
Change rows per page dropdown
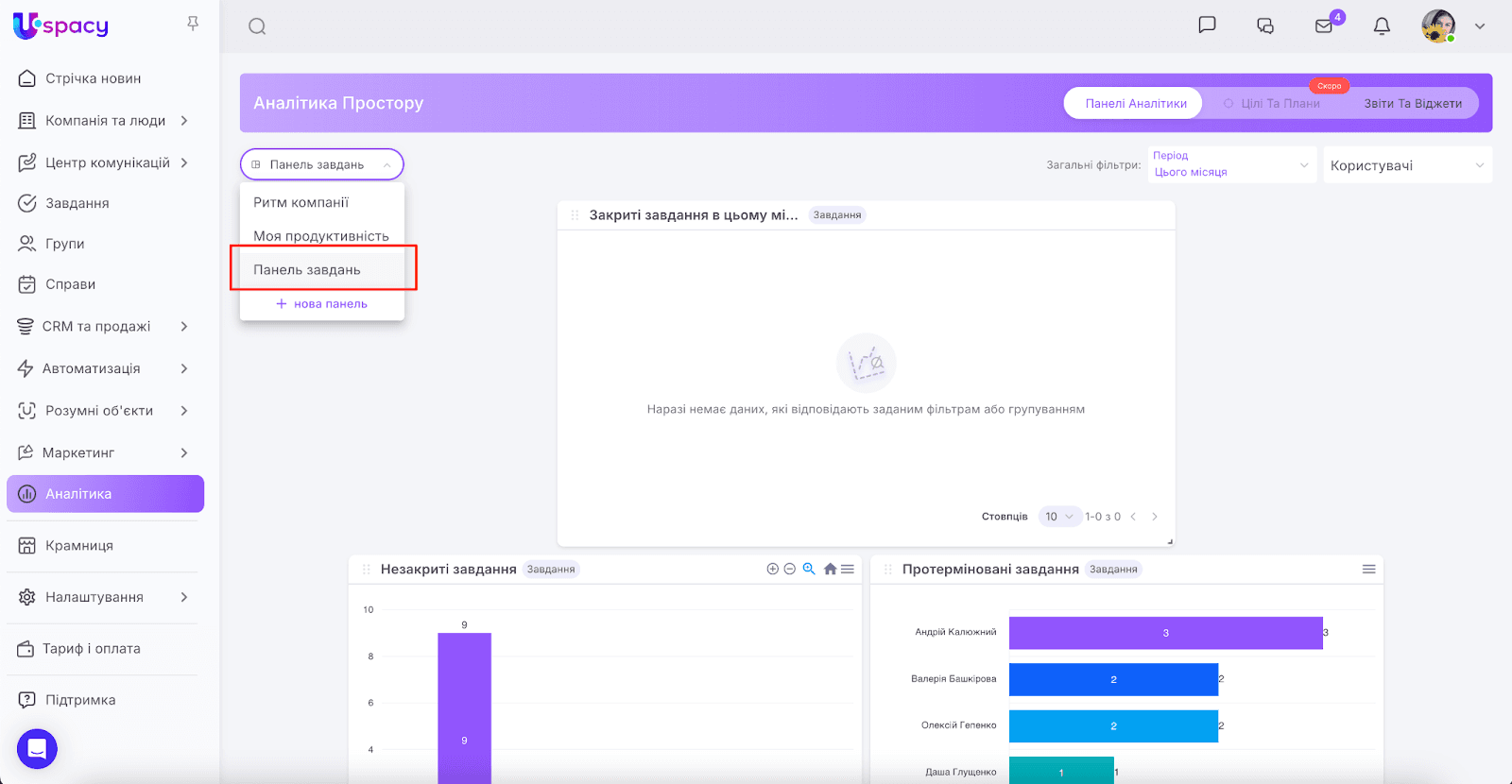pos(1058,517)
